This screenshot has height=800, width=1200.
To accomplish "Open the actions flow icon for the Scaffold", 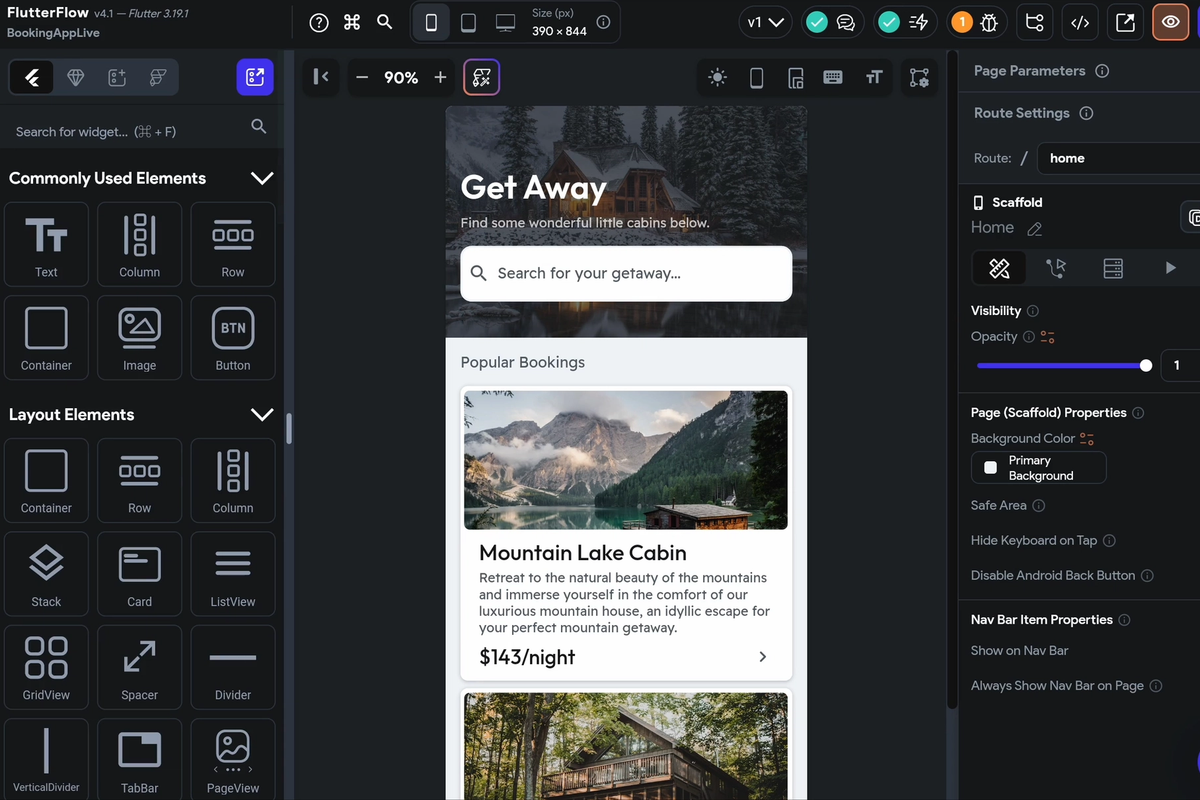I will [1056, 268].
